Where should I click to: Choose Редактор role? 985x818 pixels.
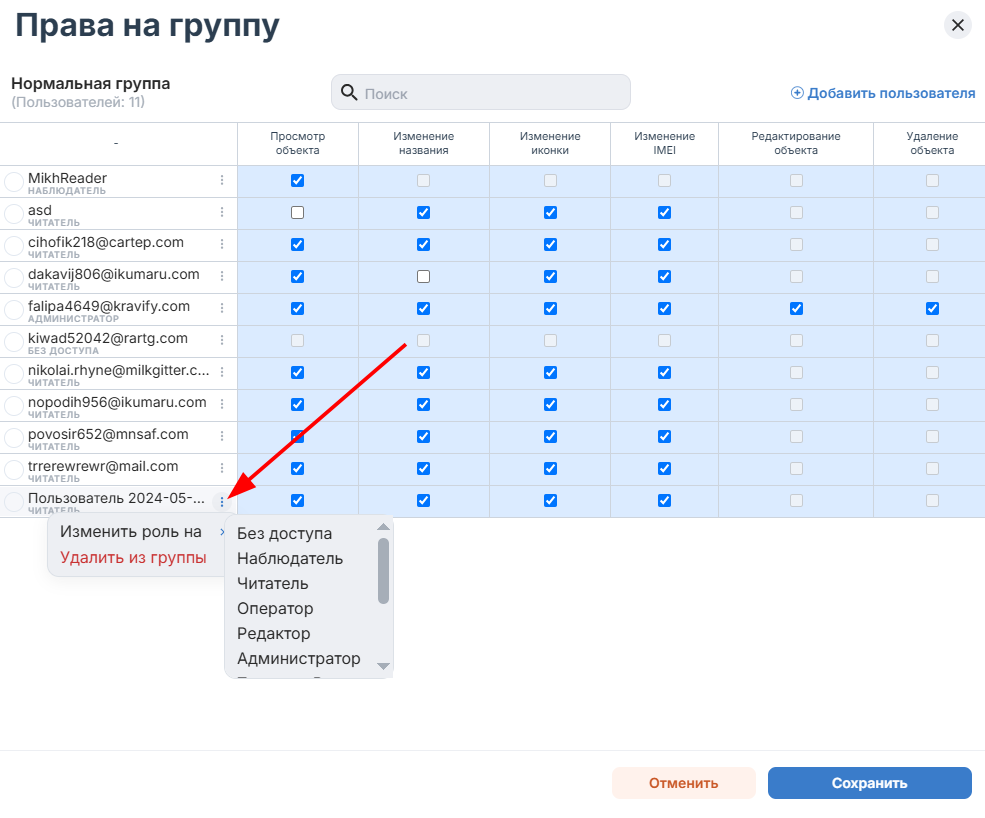273,634
